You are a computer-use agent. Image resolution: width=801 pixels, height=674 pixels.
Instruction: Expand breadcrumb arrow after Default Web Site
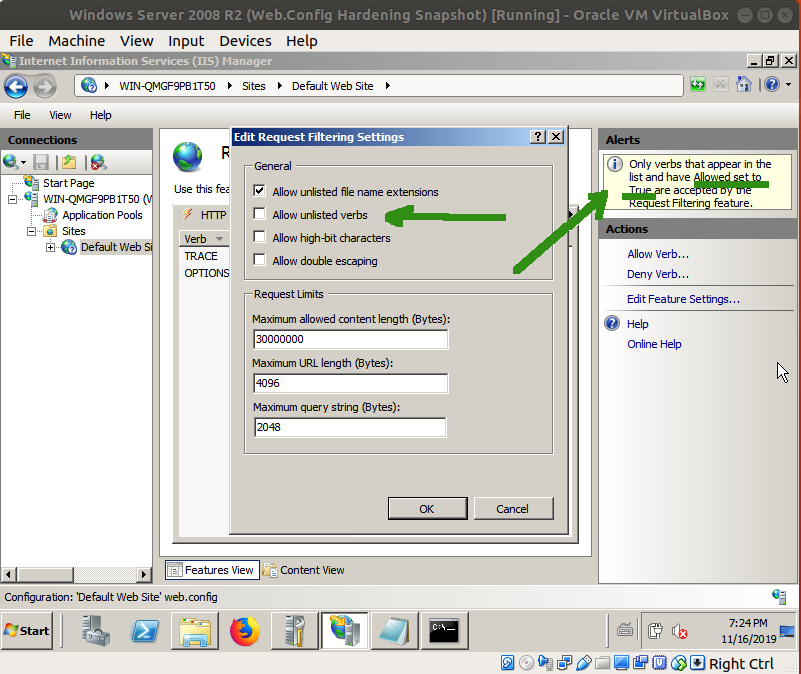click(388, 86)
